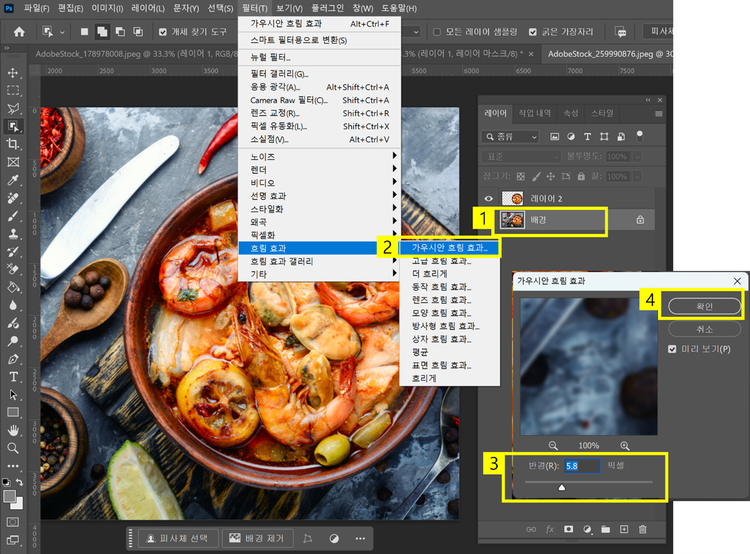750x554 pixels.
Task: Toggle the pixel layer filter icon
Action: (x=554, y=137)
